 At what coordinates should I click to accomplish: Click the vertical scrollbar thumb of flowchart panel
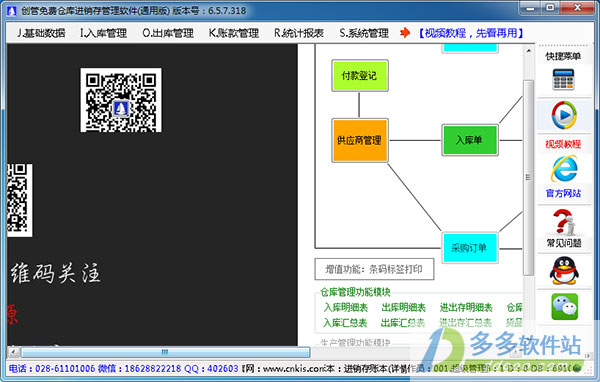(528, 177)
